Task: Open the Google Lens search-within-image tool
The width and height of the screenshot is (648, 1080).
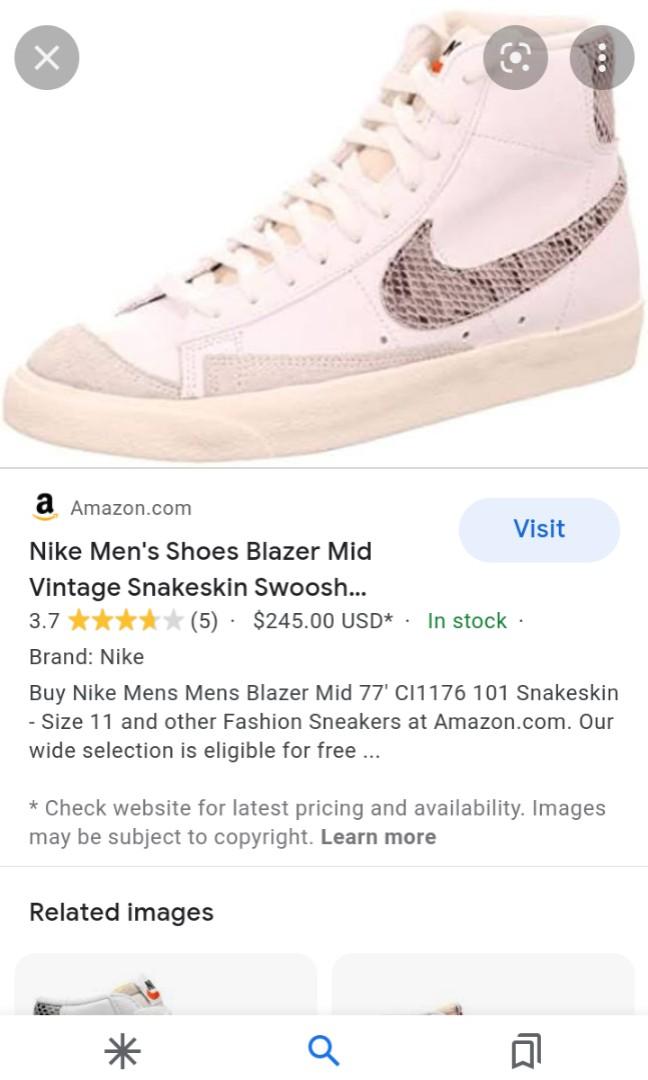Action: click(x=515, y=58)
